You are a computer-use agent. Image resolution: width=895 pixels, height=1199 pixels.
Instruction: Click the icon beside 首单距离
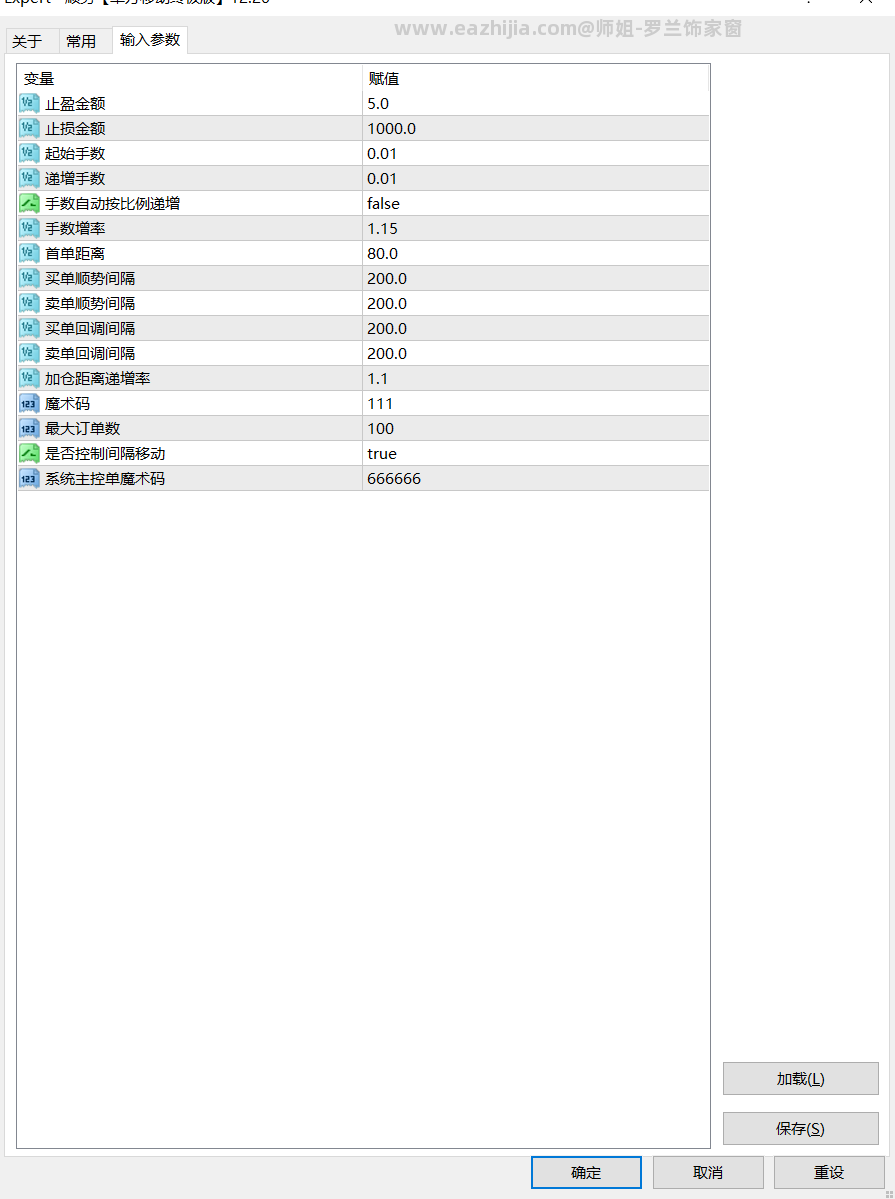pyautogui.click(x=29, y=253)
